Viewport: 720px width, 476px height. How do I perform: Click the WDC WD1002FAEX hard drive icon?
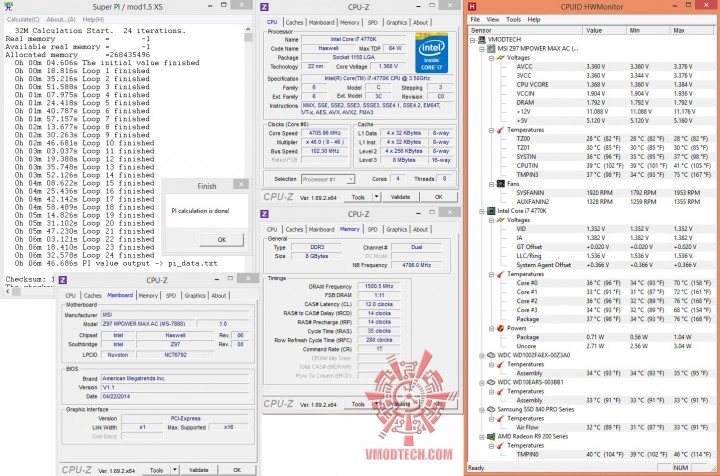click(x=491, y=355)
